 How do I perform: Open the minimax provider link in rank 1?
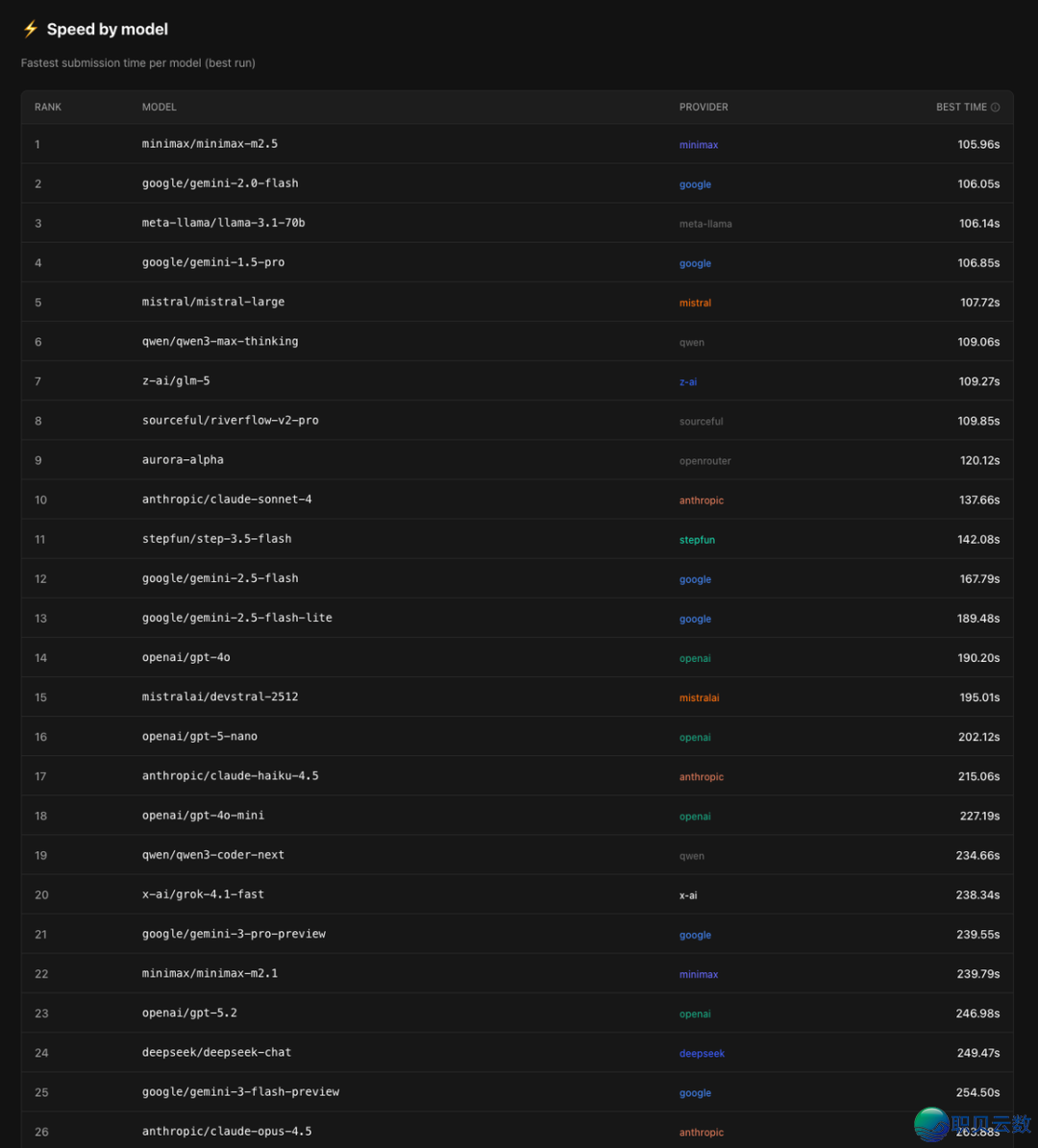[x=699, y=145]
